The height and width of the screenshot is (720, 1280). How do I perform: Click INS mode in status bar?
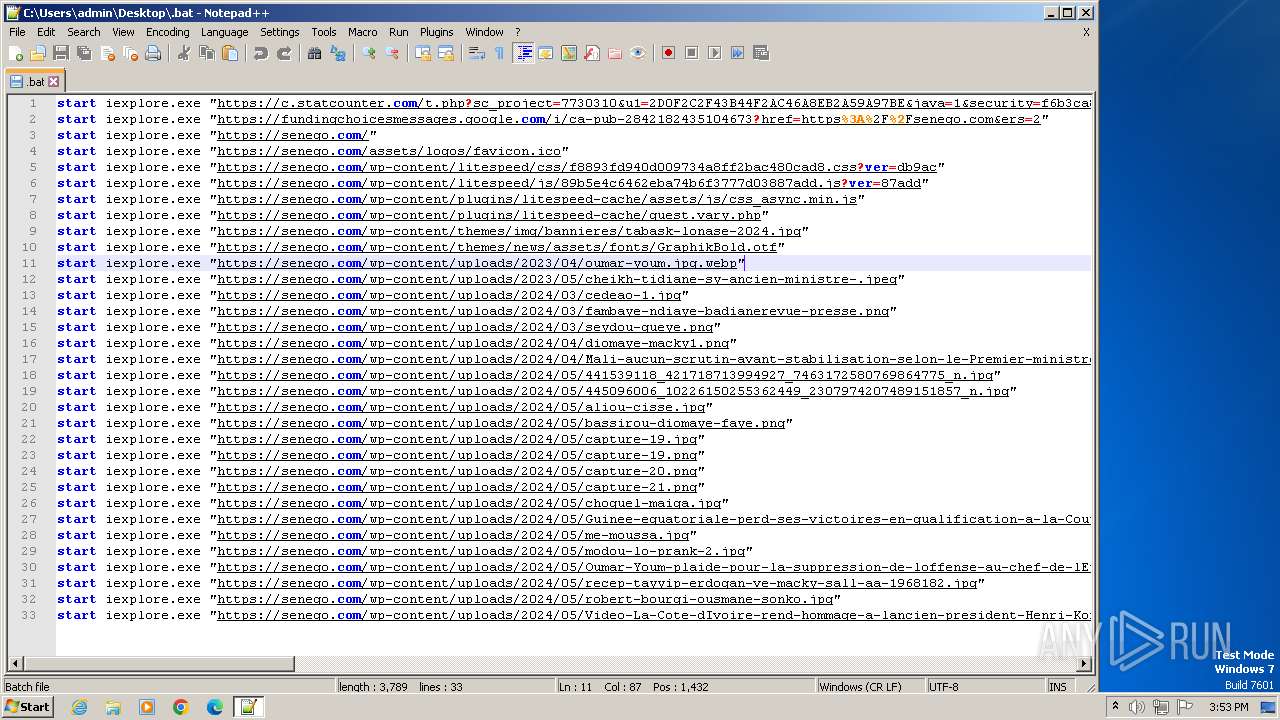1057,687
